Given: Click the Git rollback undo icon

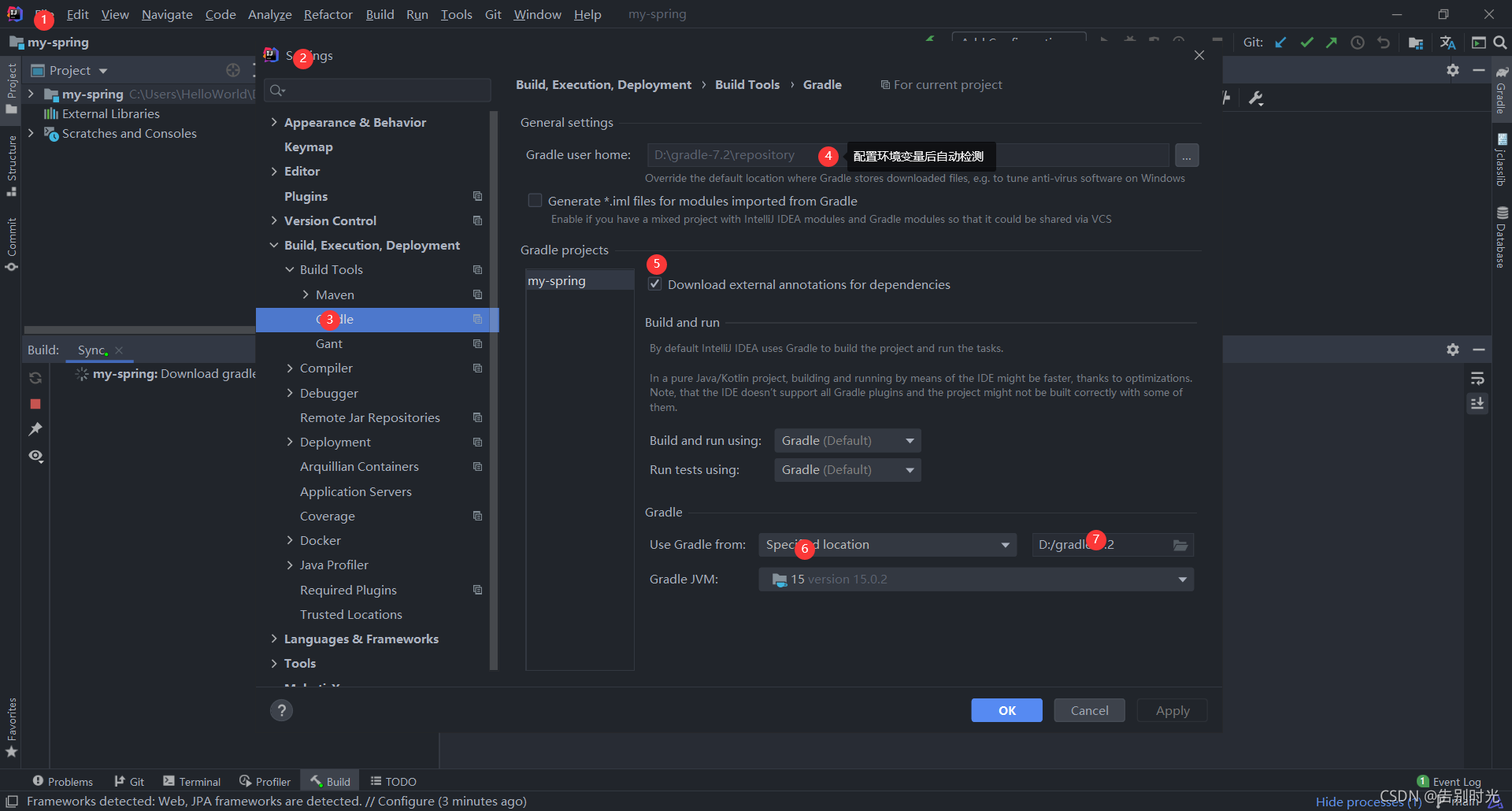Looking at the screenshot, I should 1383,43.
